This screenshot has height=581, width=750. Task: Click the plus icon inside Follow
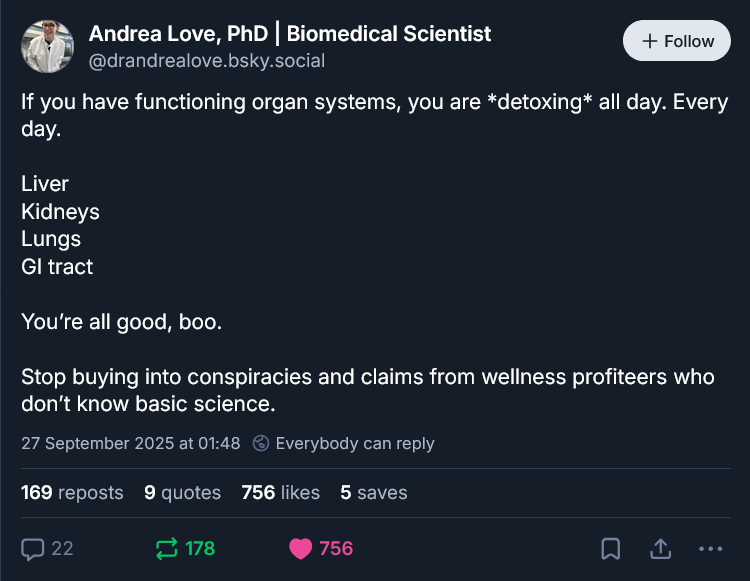(x=649, y=41)
